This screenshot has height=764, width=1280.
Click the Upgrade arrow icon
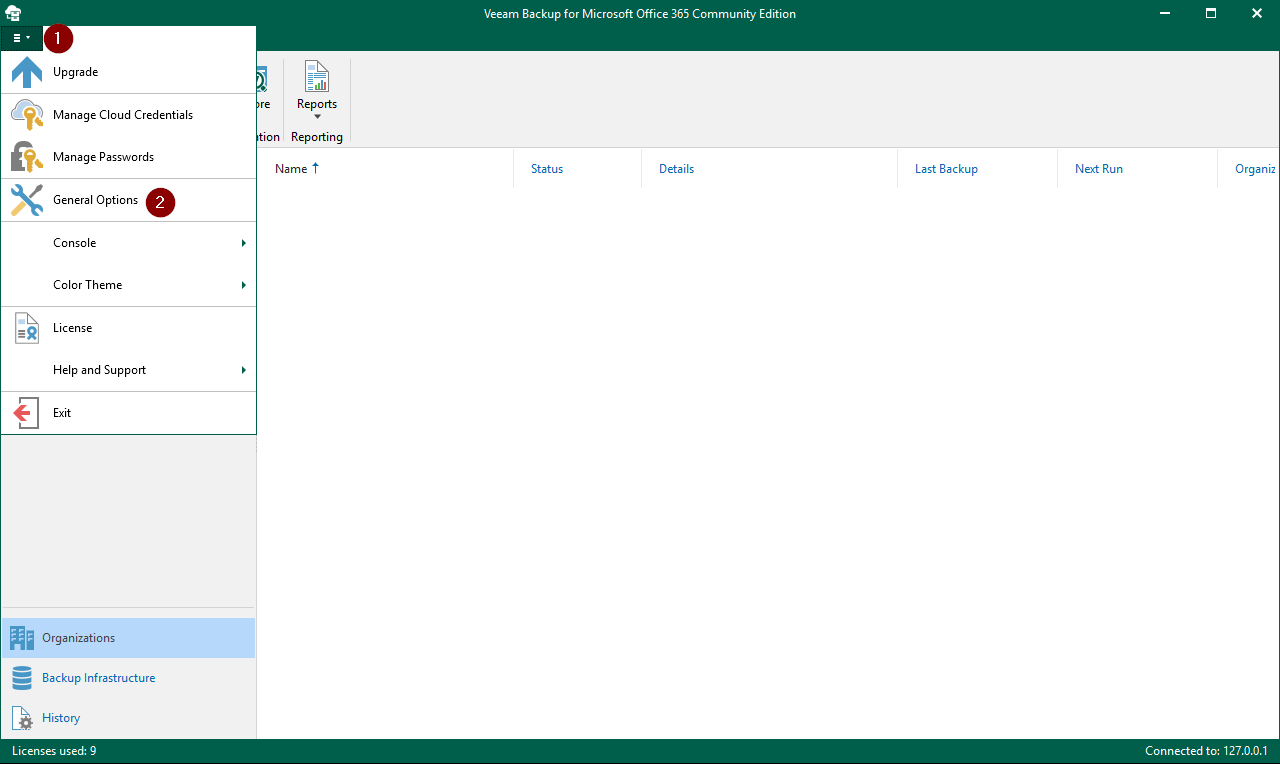tap(27, 72)
